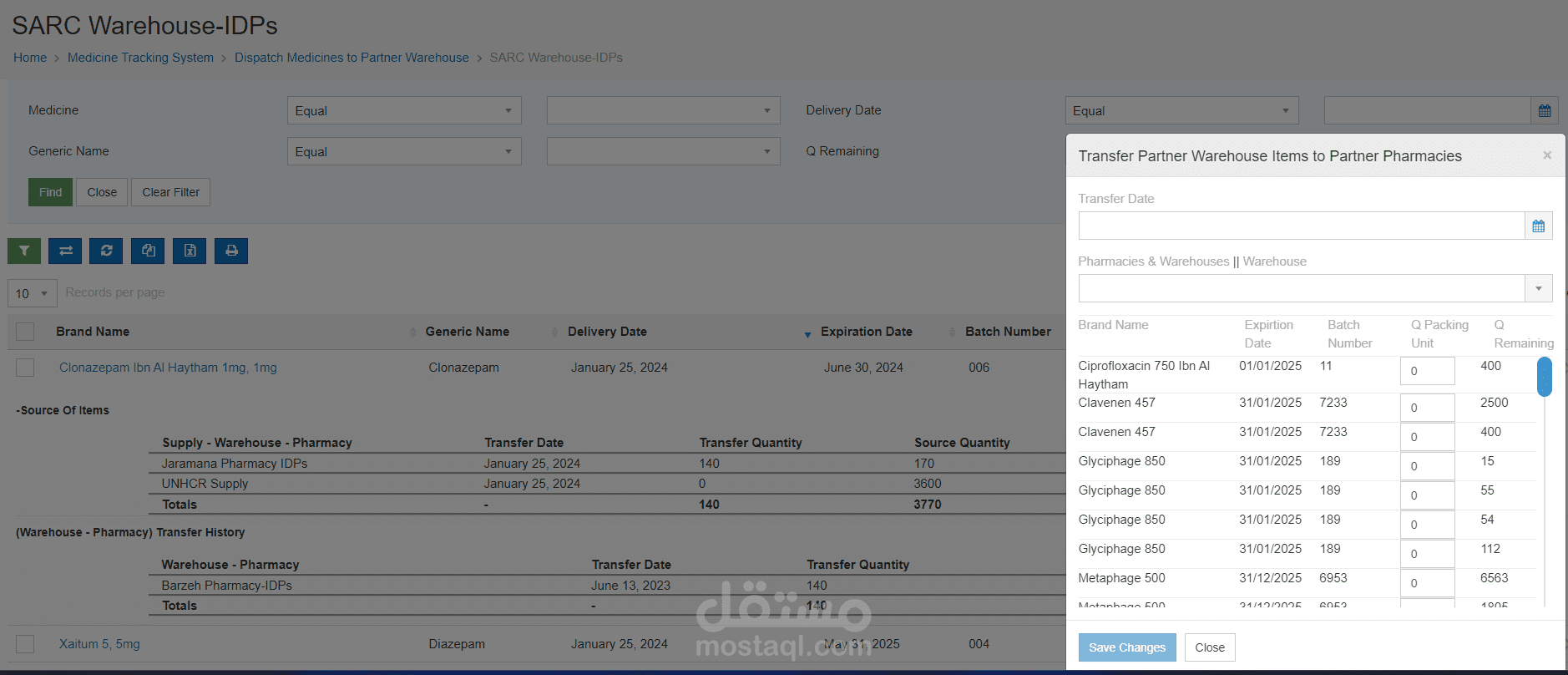Click the Excel export toolbar icon
Viewport: 1568px width, 675px height.
(x=190, y=251)
